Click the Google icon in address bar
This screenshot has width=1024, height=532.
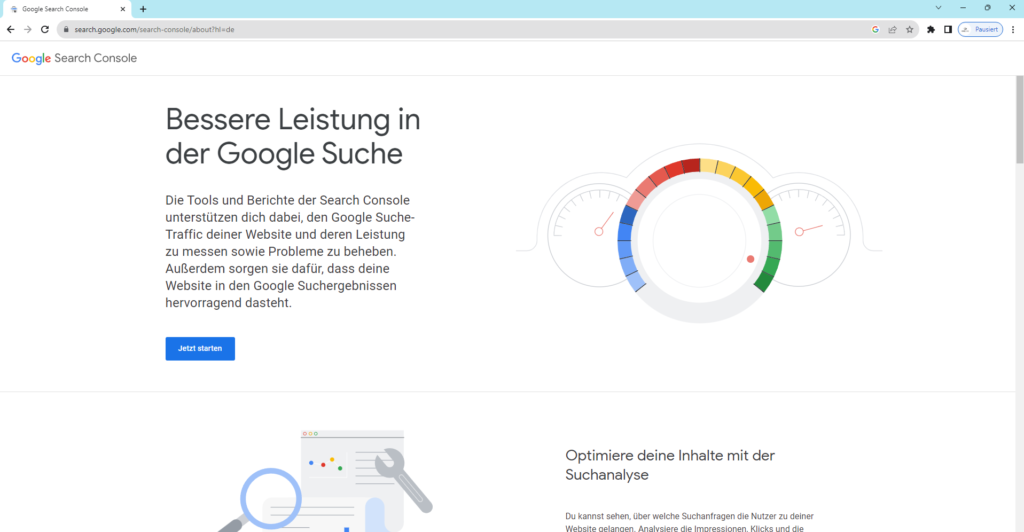(x=875, y=29)
